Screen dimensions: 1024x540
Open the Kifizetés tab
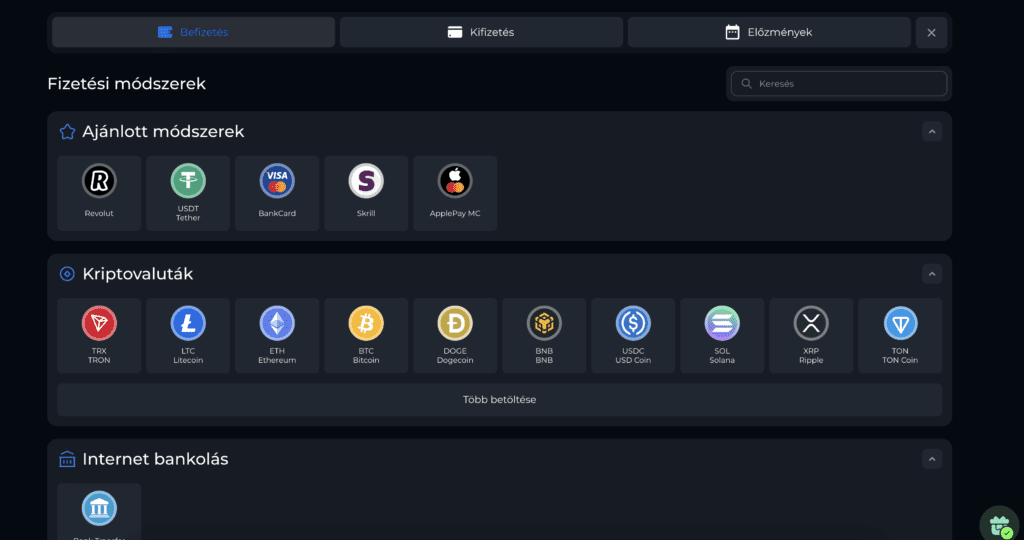coord(481,32)
